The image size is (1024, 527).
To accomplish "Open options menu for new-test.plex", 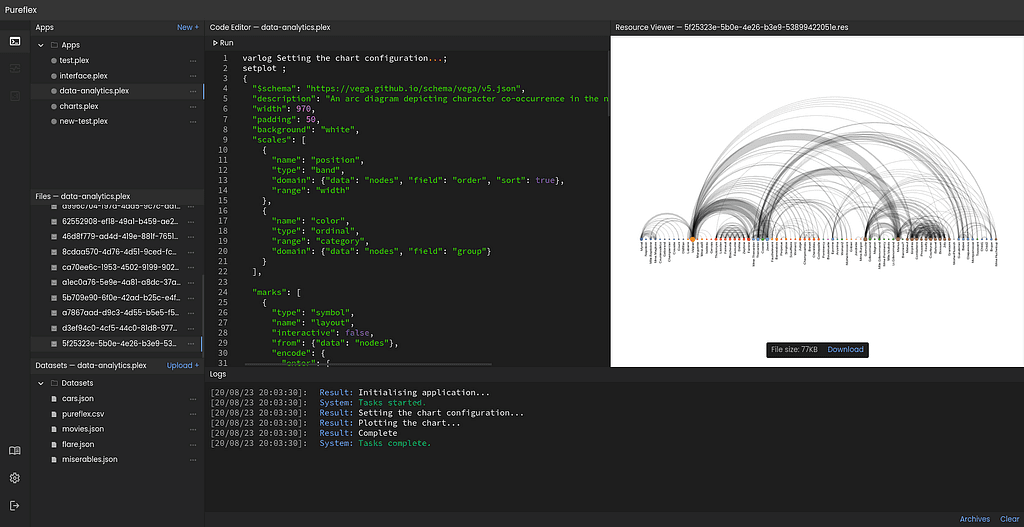I will click(193, 121).
